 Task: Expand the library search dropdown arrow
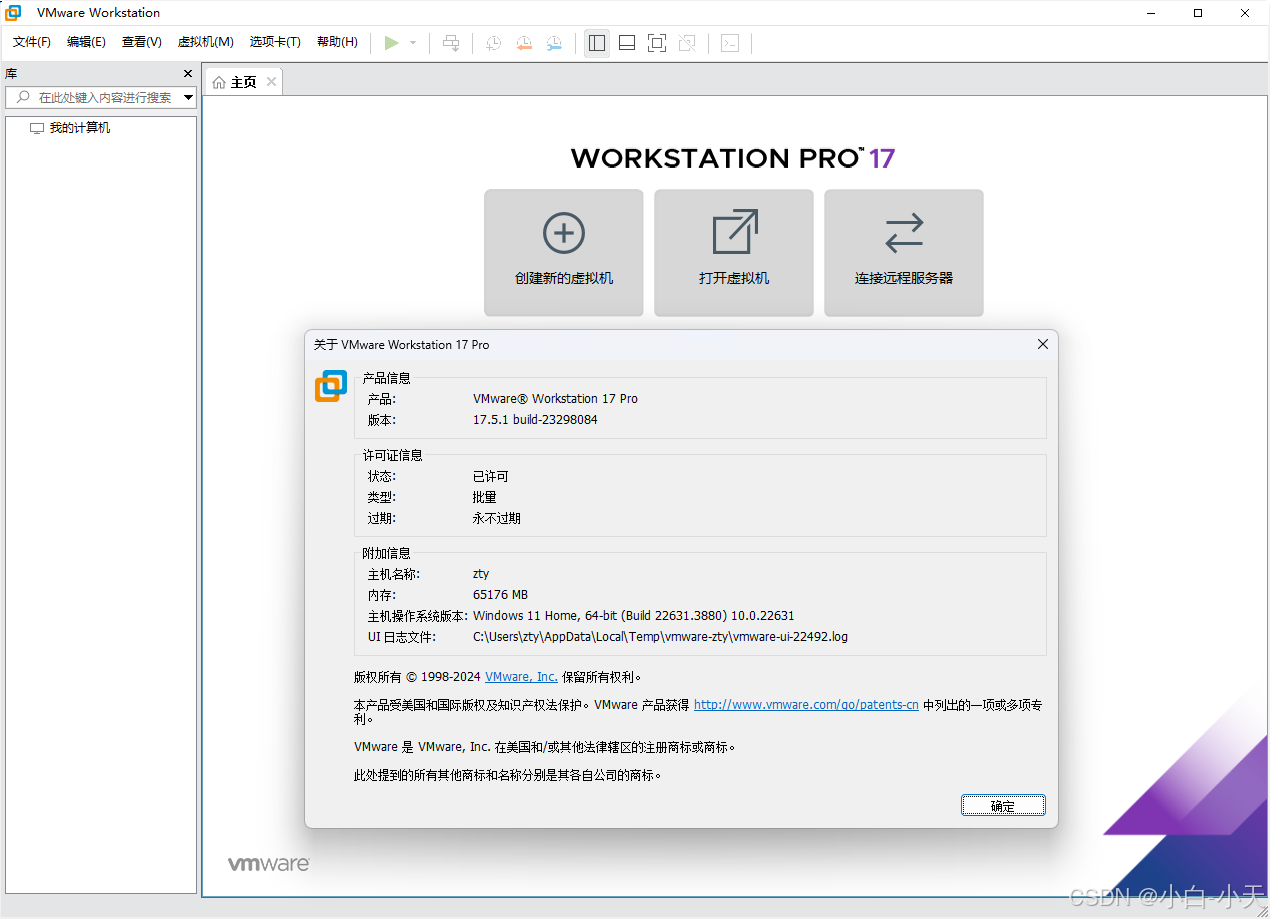click(188, 97)
